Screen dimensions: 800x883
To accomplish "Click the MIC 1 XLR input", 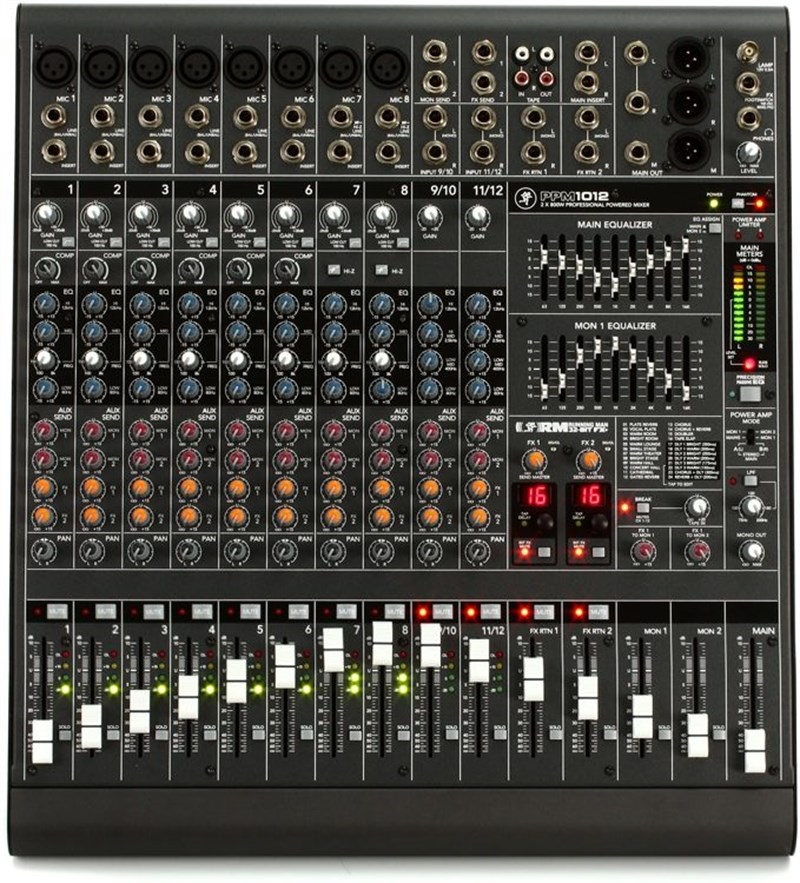I will coord(55,66).
